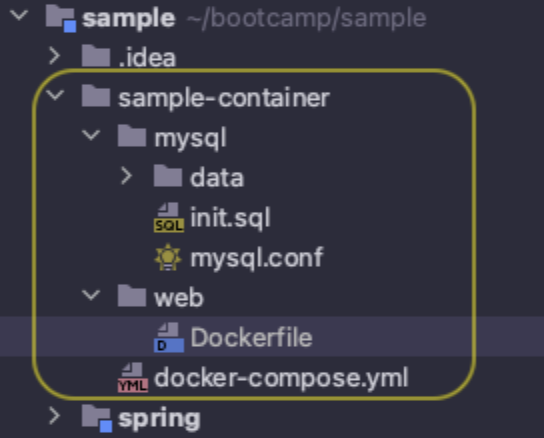
Task: Click the spring module folder icon
Action: click(x=97, y=418)
